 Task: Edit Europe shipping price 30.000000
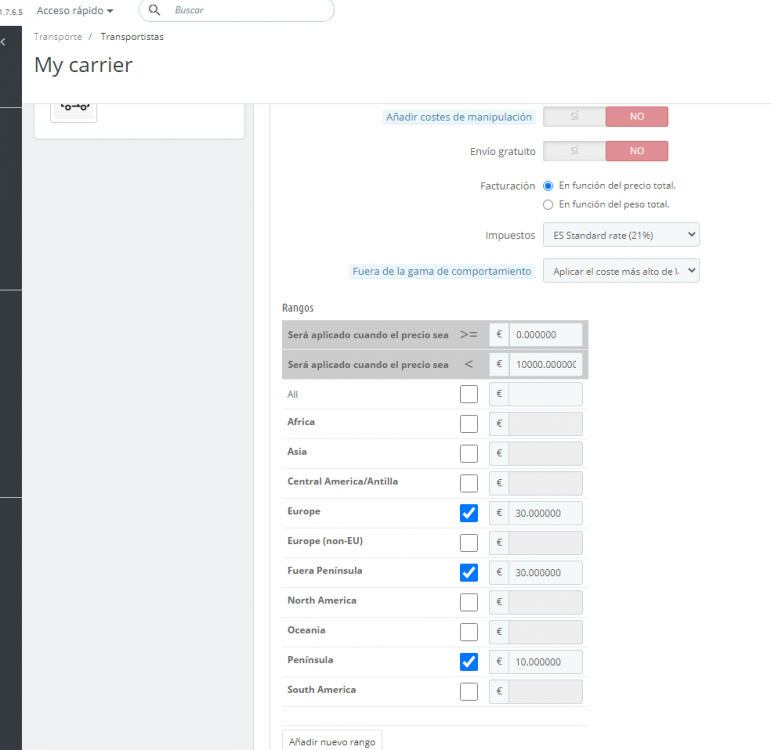(x=546, y=513)
